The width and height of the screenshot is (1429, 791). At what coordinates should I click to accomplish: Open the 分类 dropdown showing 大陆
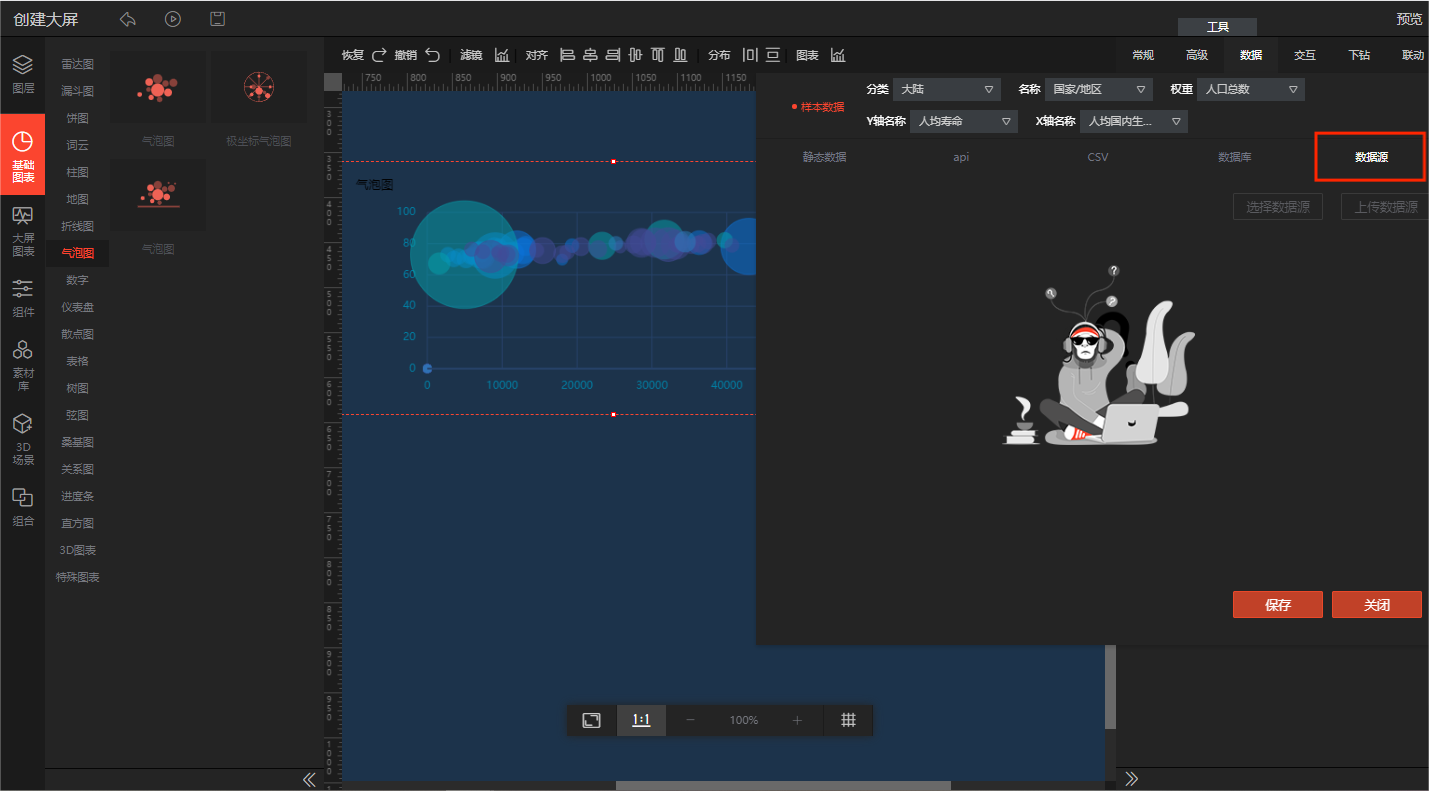(x=946, y=90)
